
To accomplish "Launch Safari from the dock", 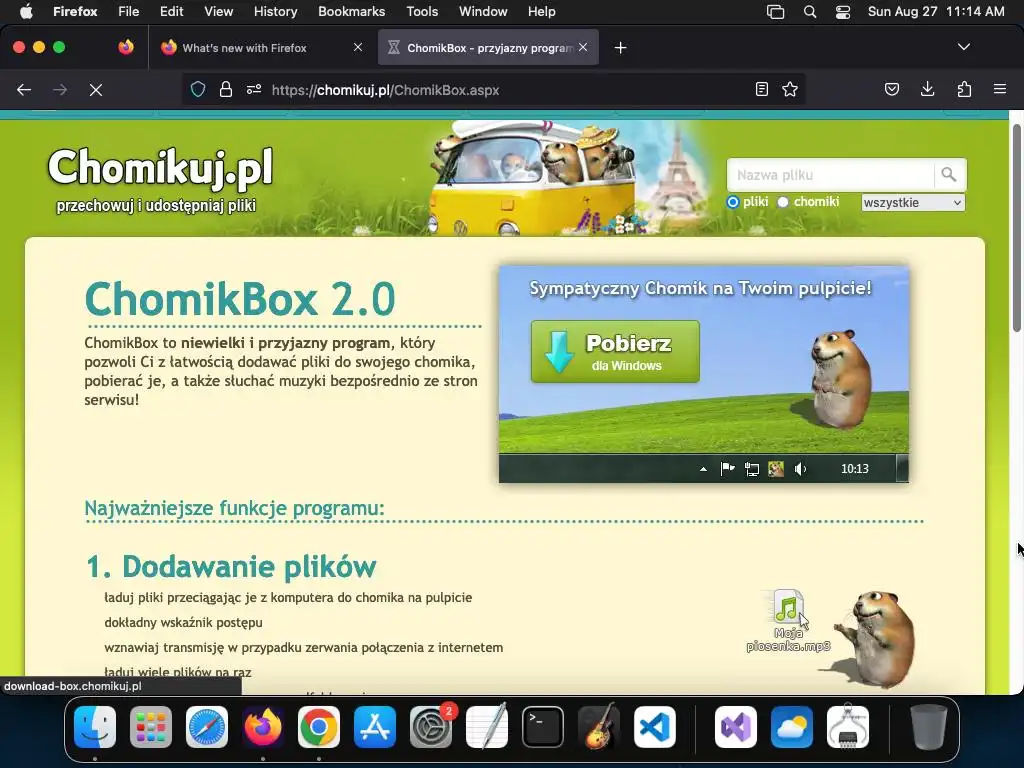I will click(x=207, y=727).
